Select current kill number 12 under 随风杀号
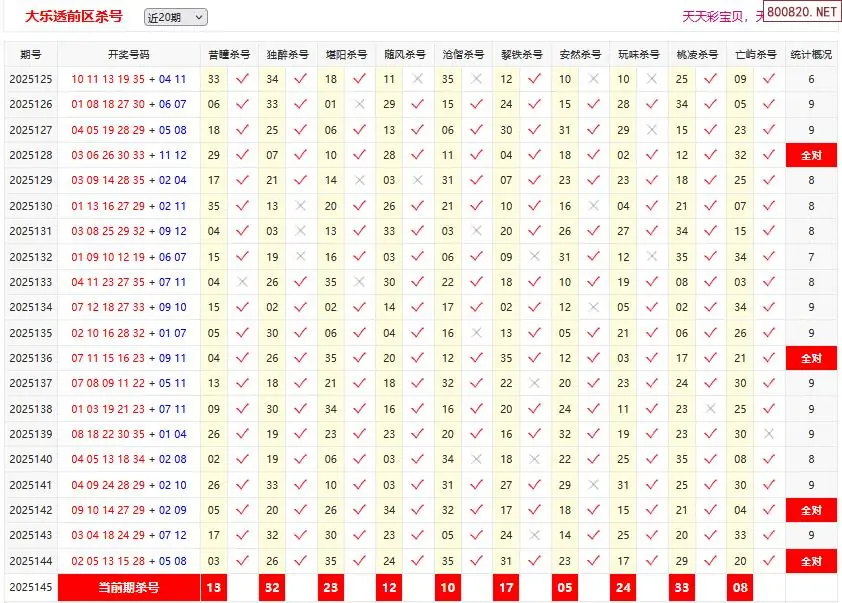 coord(389,587)
